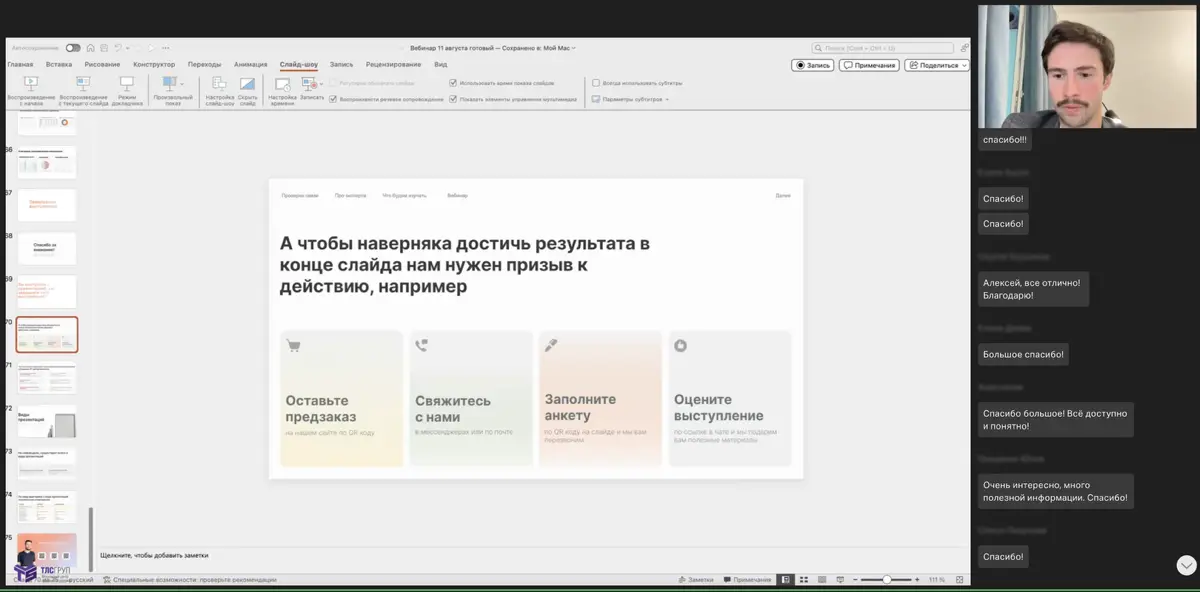1200x592 pixels.
Task: Click Примечания in the status bar
Action: pos(747,579)
